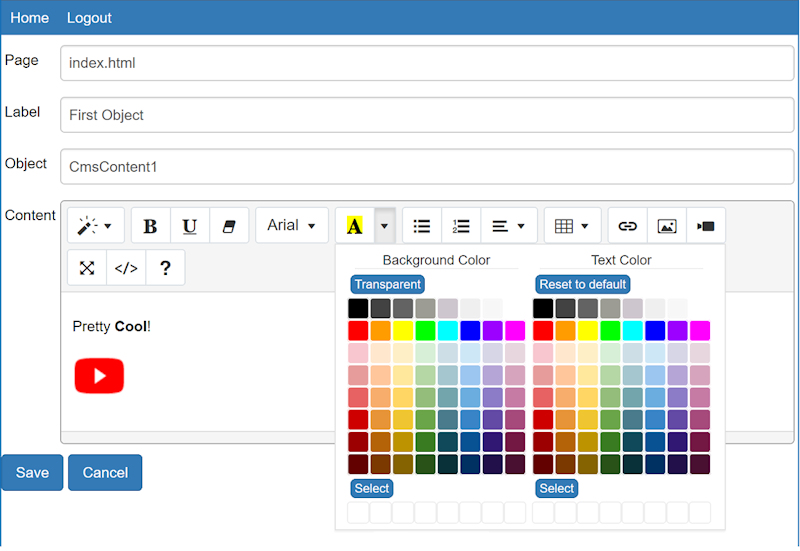This screenshot has height=551, width=800.
Task: Click the ordered numbered list icon
Action: pyautogui.click(x=461, y=226)
